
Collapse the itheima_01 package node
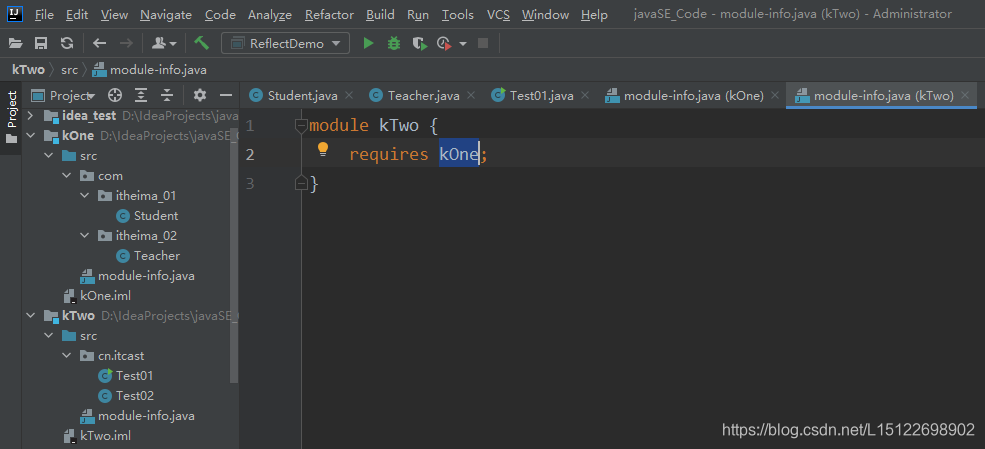(85, 196)
